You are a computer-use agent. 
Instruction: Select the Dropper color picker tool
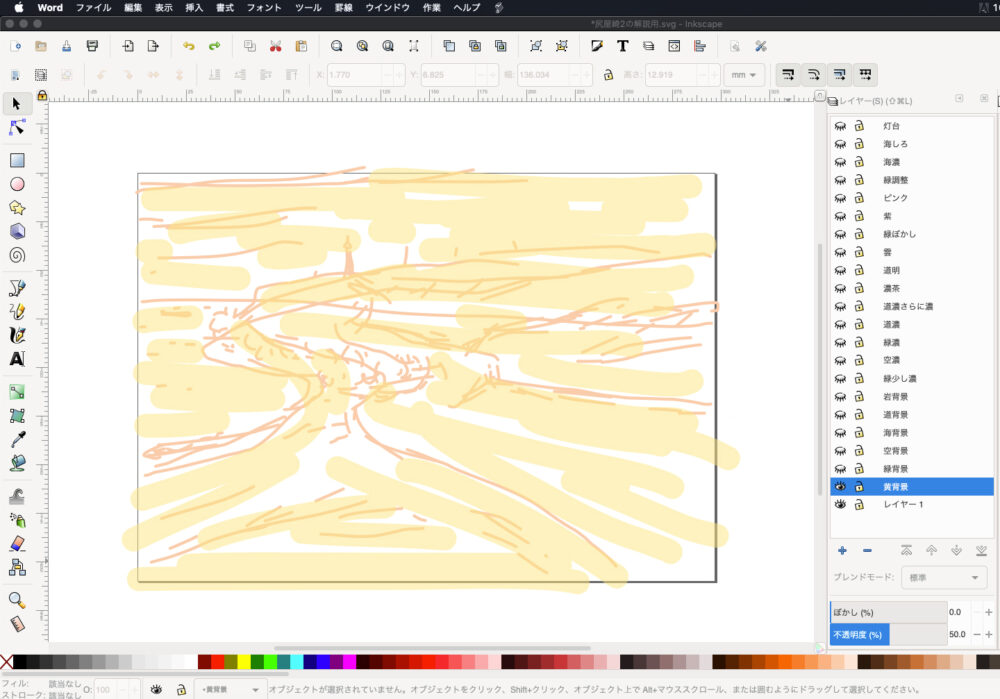17,439
